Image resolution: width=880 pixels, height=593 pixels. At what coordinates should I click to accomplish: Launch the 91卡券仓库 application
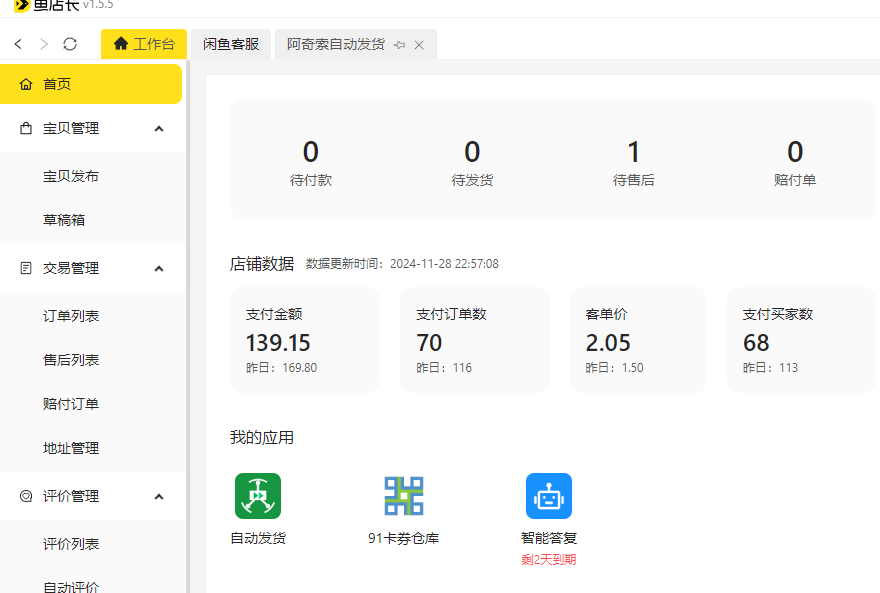point(402,495)
